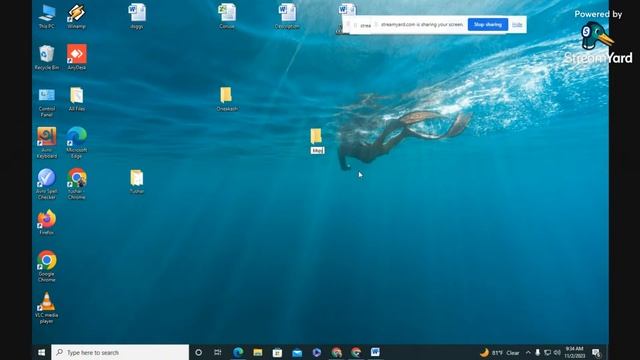Launch the Winamp shortcut
The image size is (640, 360).
pyautogui.click(x=76, y=16)
